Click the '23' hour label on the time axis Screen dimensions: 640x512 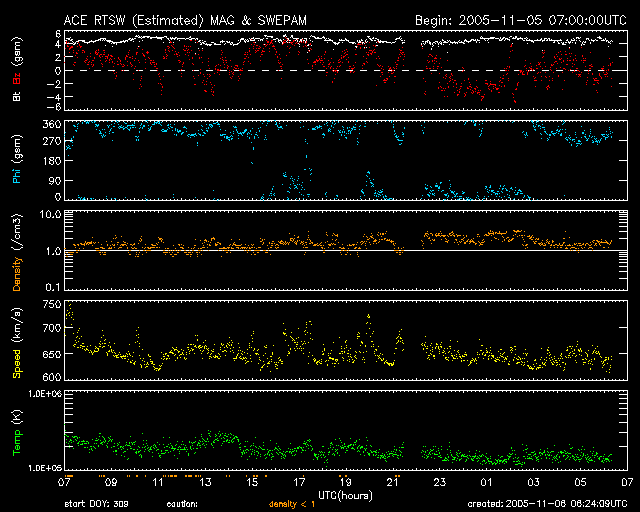[440, 483]
